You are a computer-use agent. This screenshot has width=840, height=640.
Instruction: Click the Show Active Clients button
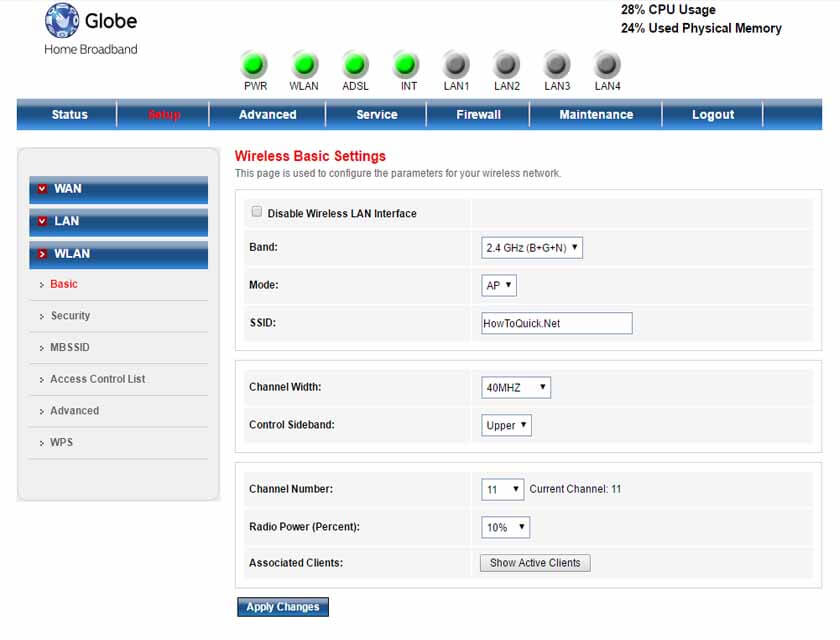click(536, 562)
